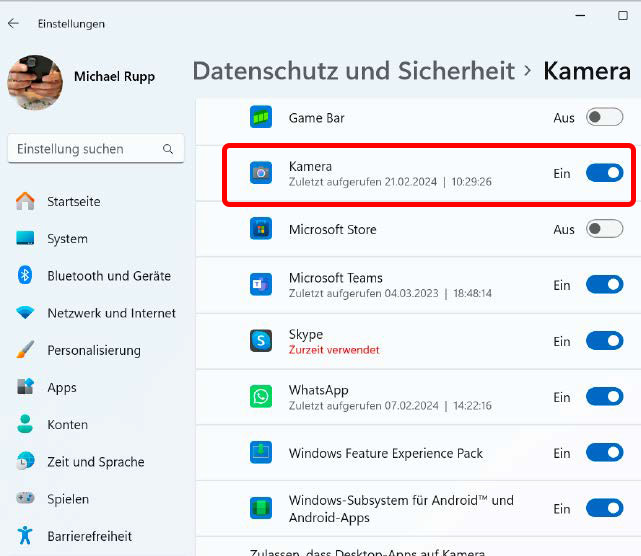
Task: Click the 'Microsoft Store' app name
Action: 332,229
